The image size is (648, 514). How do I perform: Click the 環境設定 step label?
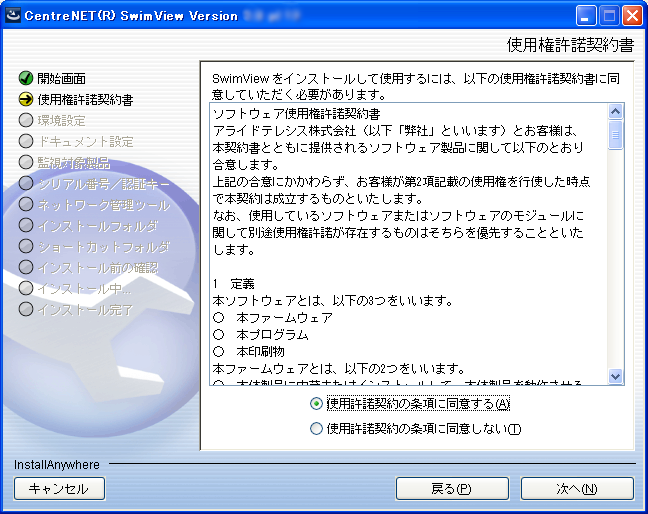(x=62, y=121)
